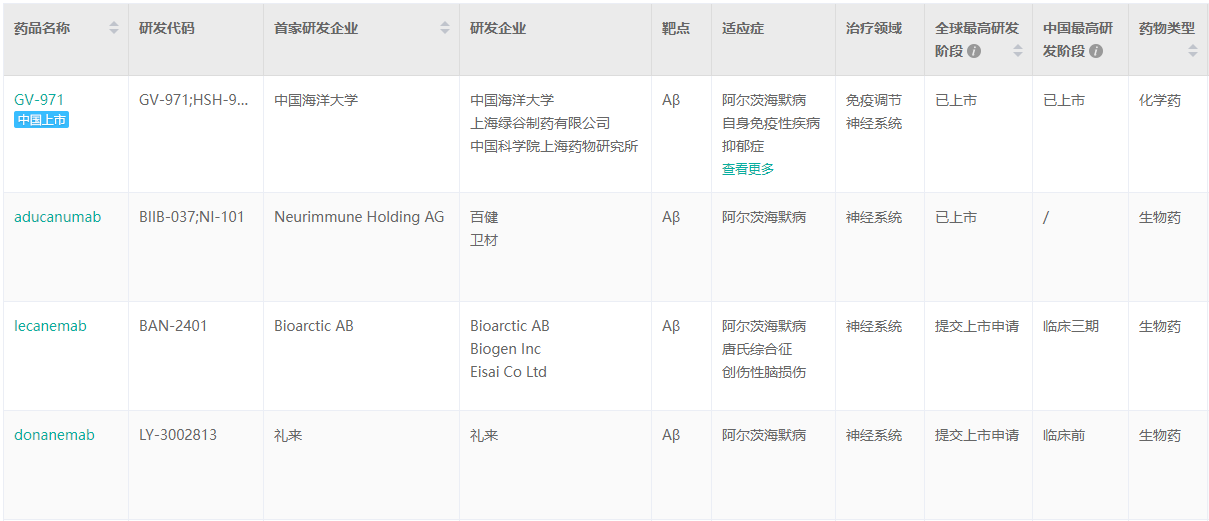Click Biogen Inc in lecanemab row

[505, 349]
